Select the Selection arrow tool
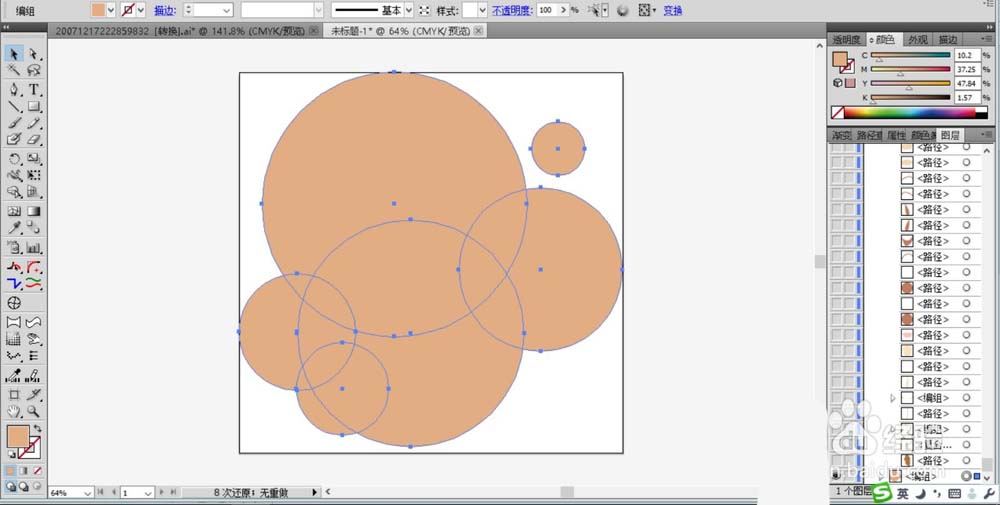The image size is (1000, 505). 13,54
